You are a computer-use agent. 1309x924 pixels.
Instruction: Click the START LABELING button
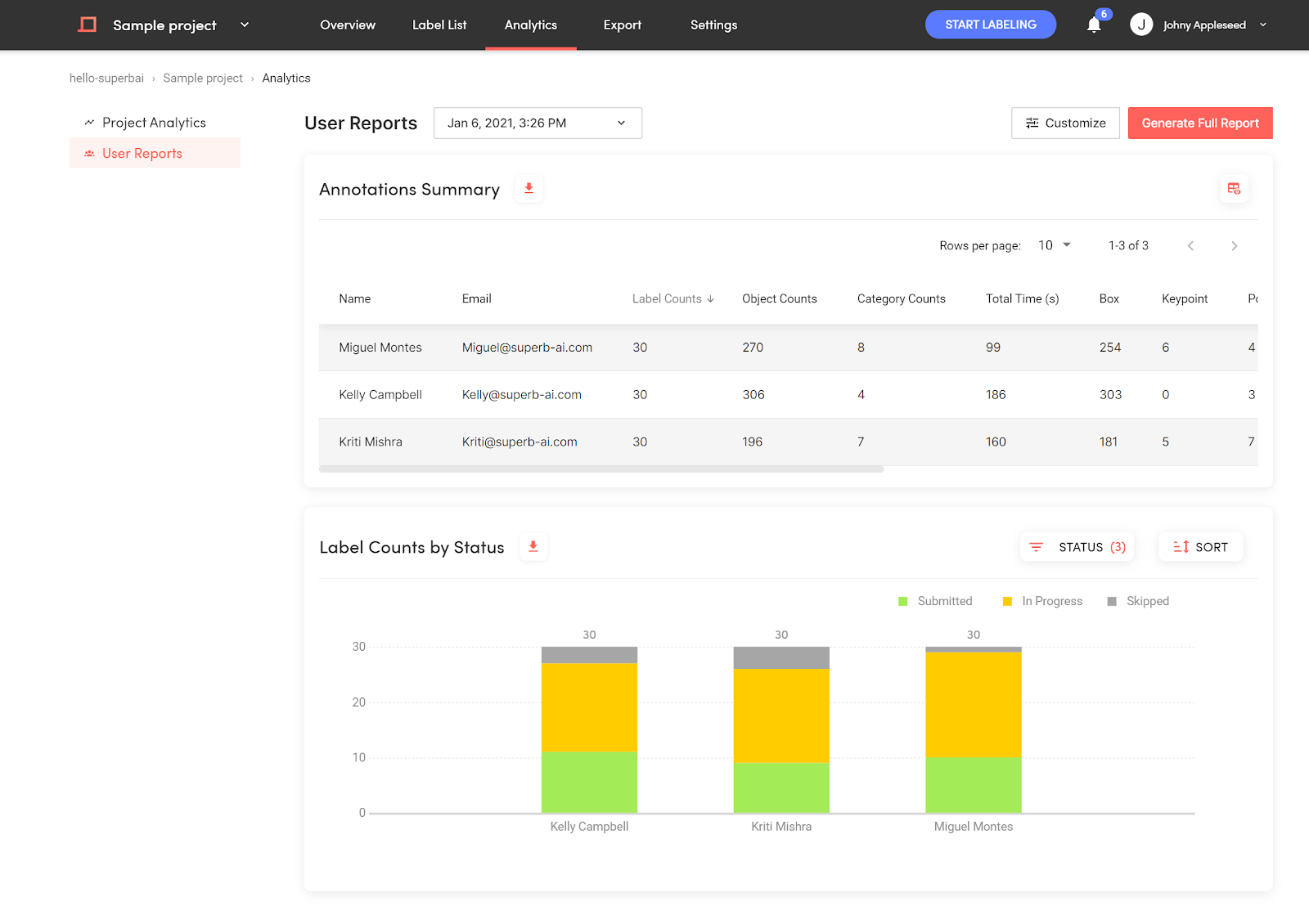(x=991, y=25)
